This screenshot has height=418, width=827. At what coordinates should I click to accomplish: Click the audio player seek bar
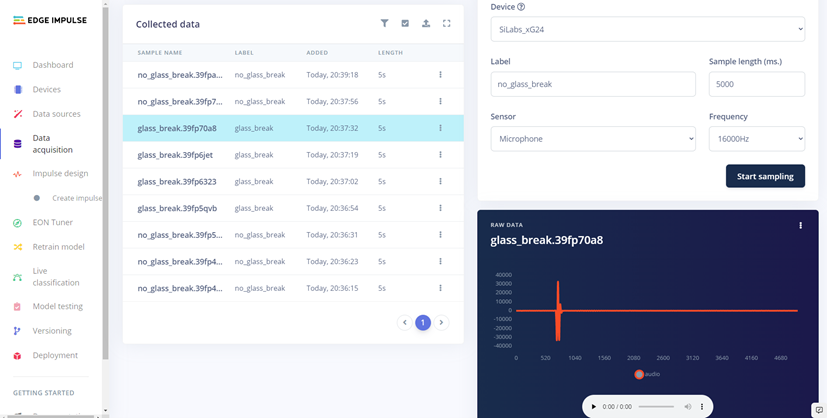pyautogui.click(x=656, y=407)
